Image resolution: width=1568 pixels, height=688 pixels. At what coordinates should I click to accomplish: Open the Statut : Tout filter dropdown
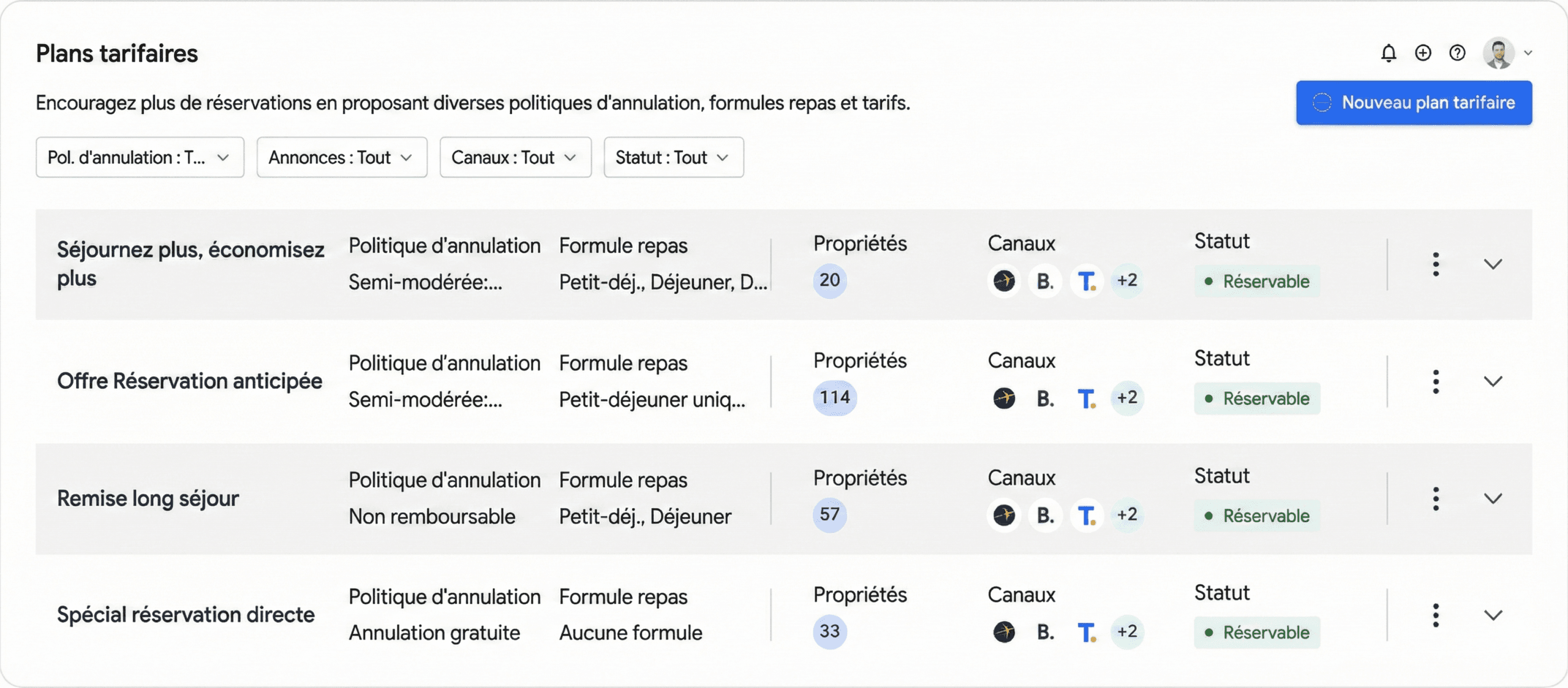click(x=673, y=157)
